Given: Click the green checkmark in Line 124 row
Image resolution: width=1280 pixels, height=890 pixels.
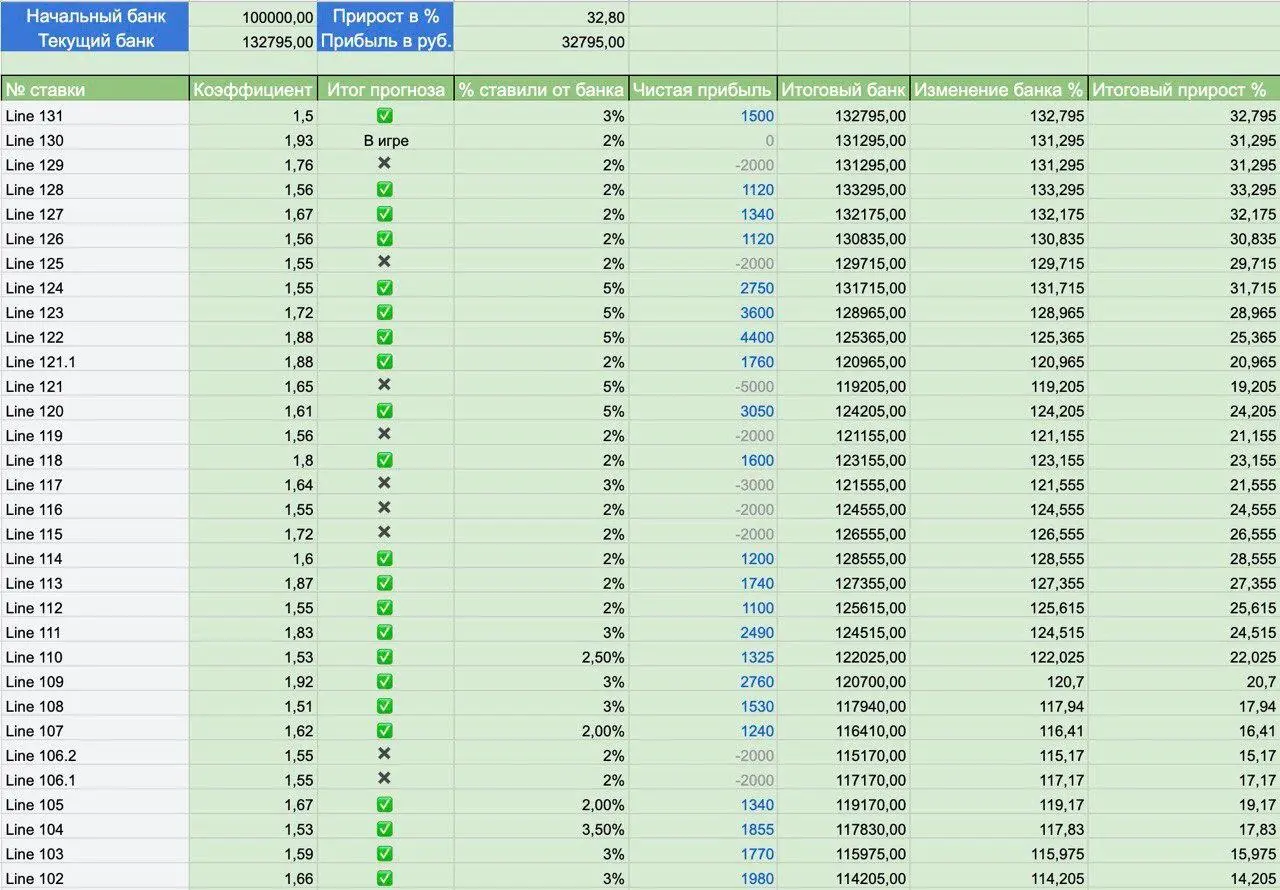Looking at the screenshot, I should pyautogui.click(x=385, y=288).
